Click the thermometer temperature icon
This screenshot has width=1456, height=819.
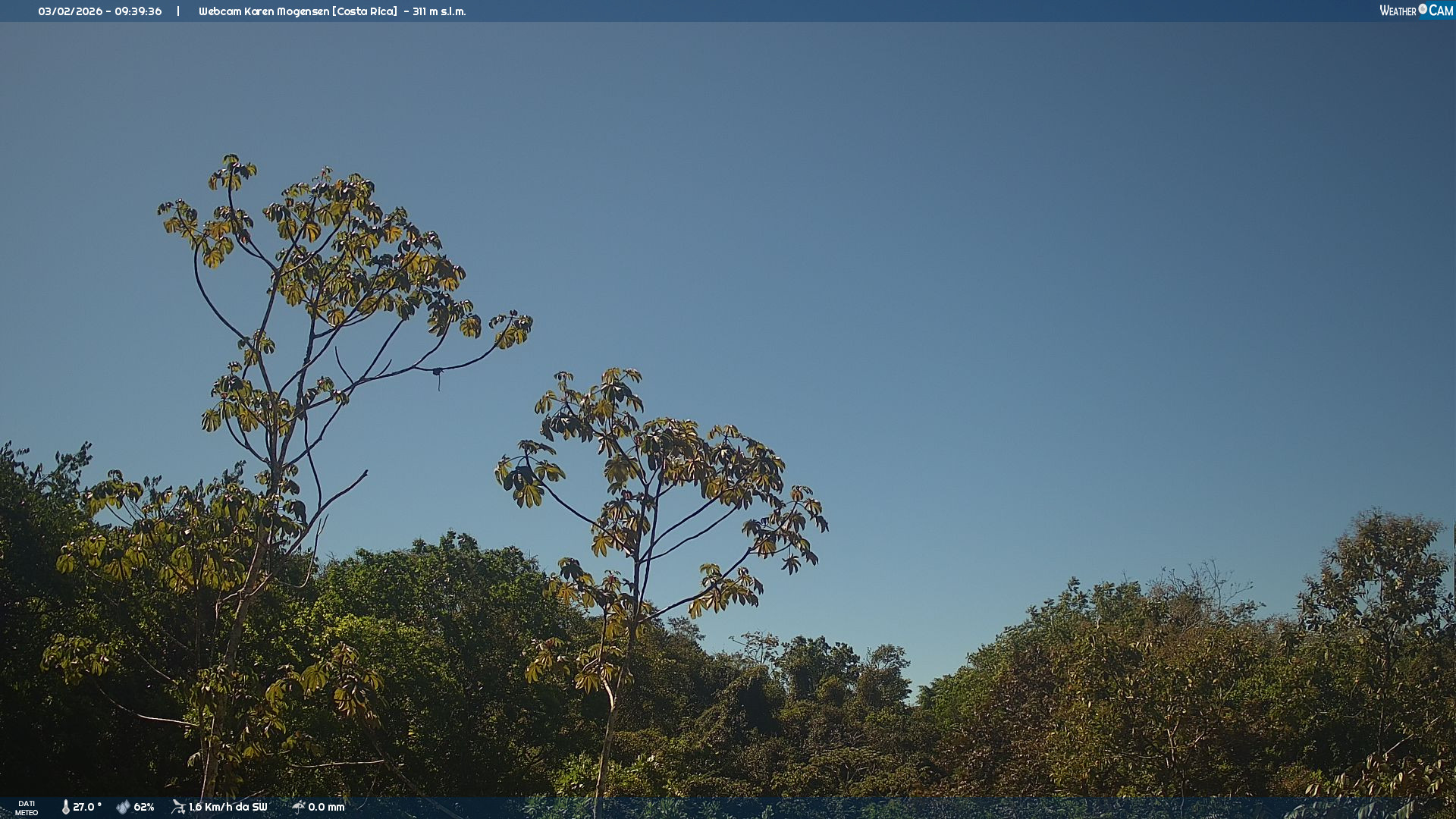tap(66, 807)
